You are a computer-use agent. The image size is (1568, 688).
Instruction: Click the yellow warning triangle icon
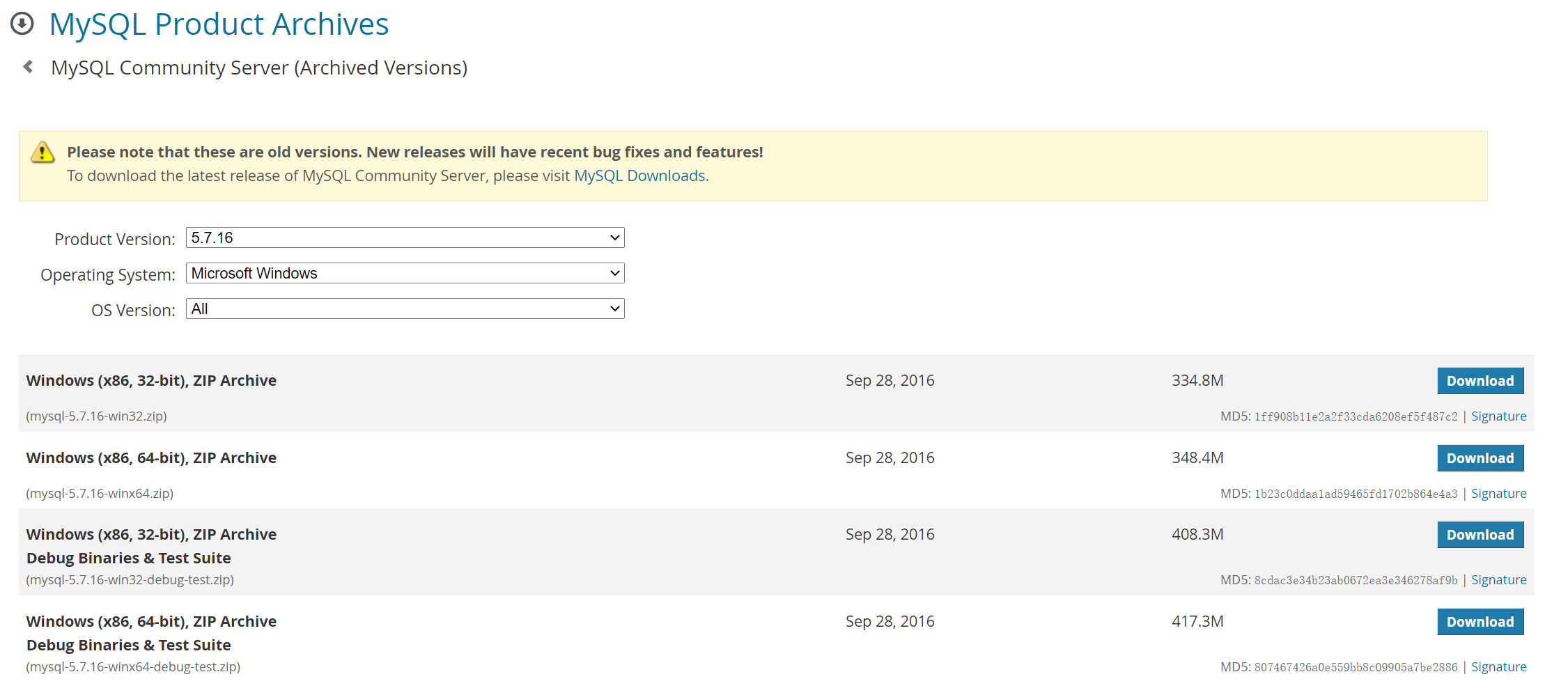(x=42, y=152)
